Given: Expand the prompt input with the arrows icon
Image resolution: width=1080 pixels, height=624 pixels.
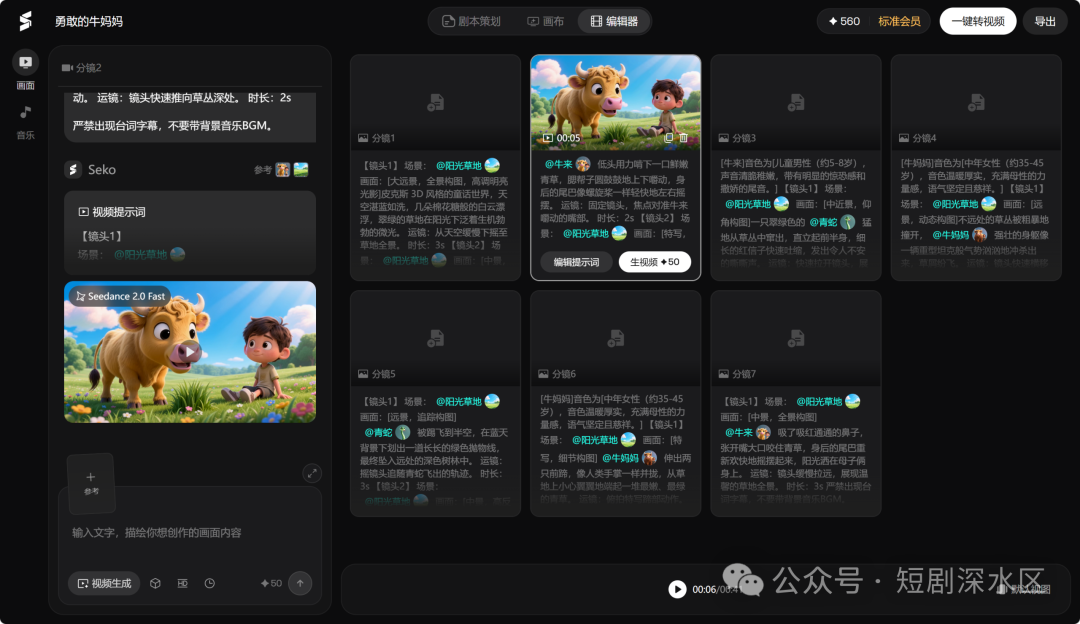Looking at the screenshot, I should (312, 473).
